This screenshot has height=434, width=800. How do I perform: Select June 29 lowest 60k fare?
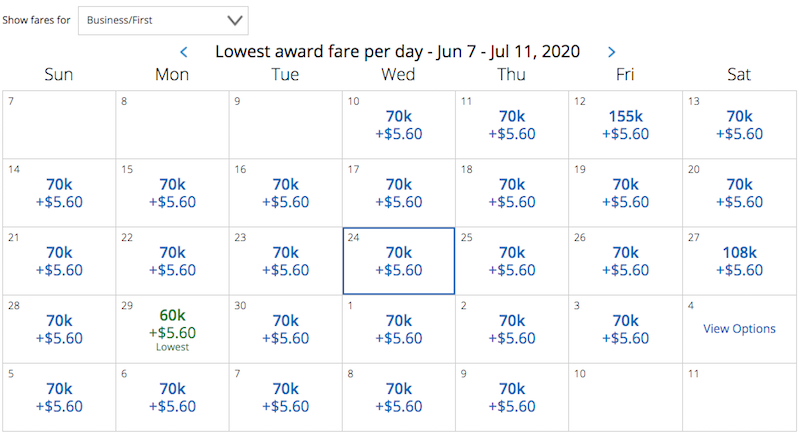172,329
